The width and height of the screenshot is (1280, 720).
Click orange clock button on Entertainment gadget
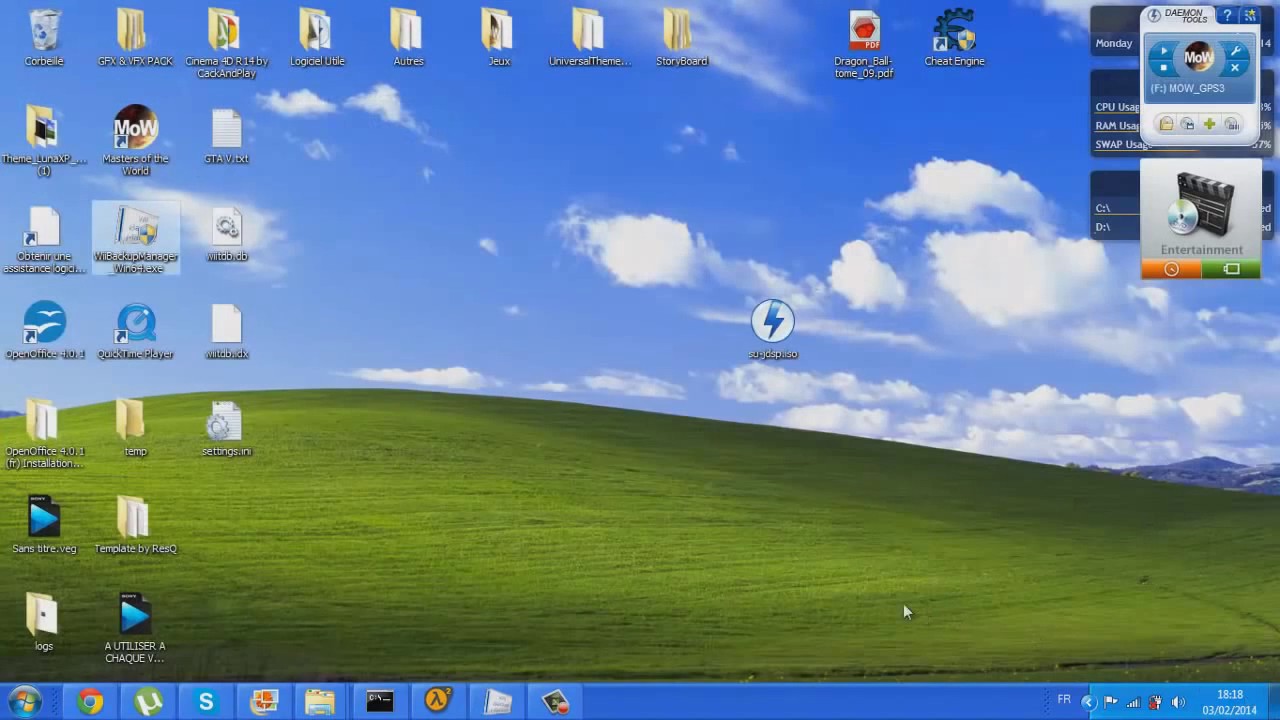pos(1171,269)
